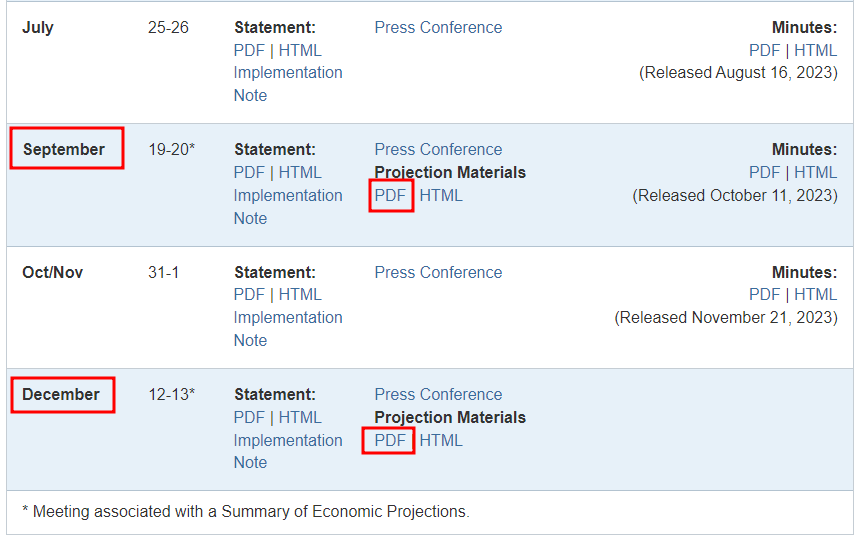Open September Implementation Note

pyautogui.click(x=288, y=196)
